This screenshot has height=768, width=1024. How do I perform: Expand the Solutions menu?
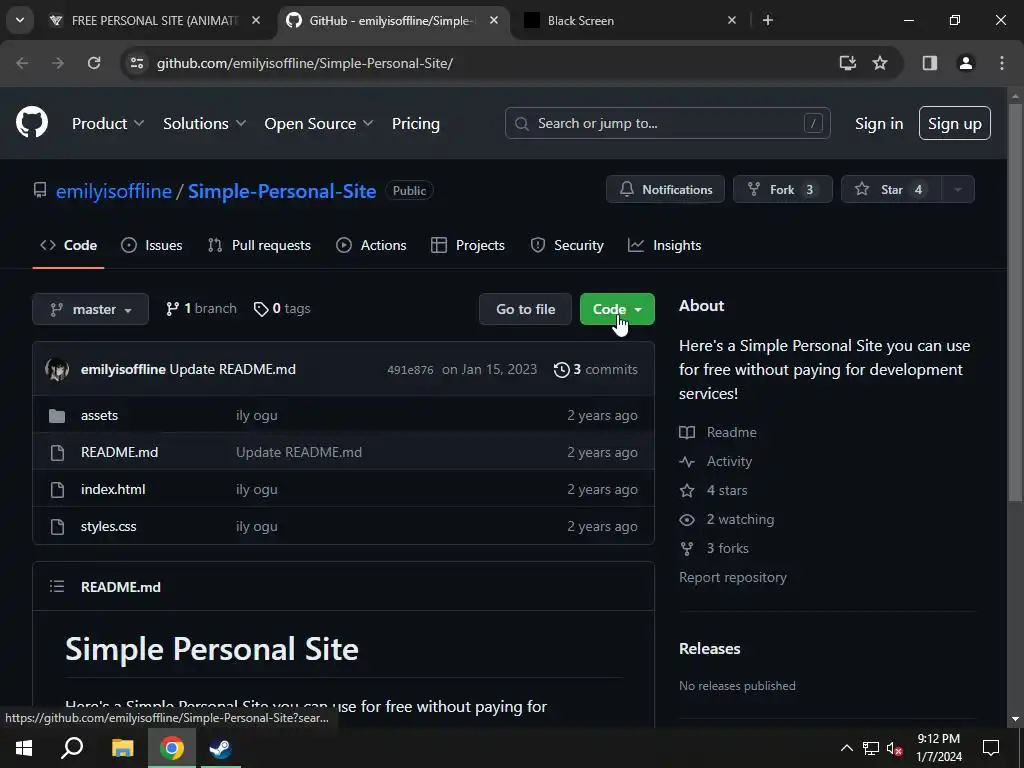coord(204,123)
